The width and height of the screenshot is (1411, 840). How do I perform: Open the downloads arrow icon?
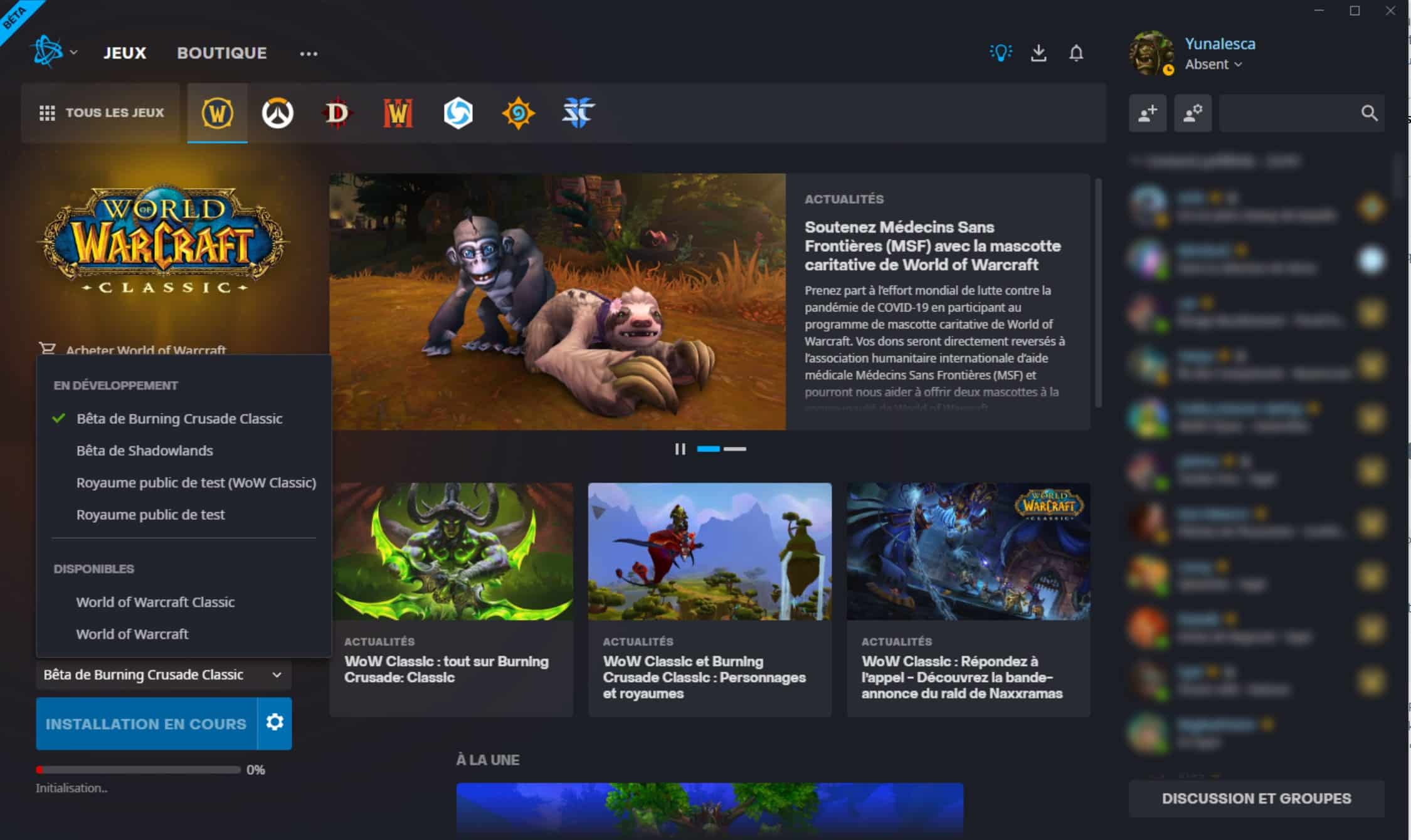[x=1038, y=53]
